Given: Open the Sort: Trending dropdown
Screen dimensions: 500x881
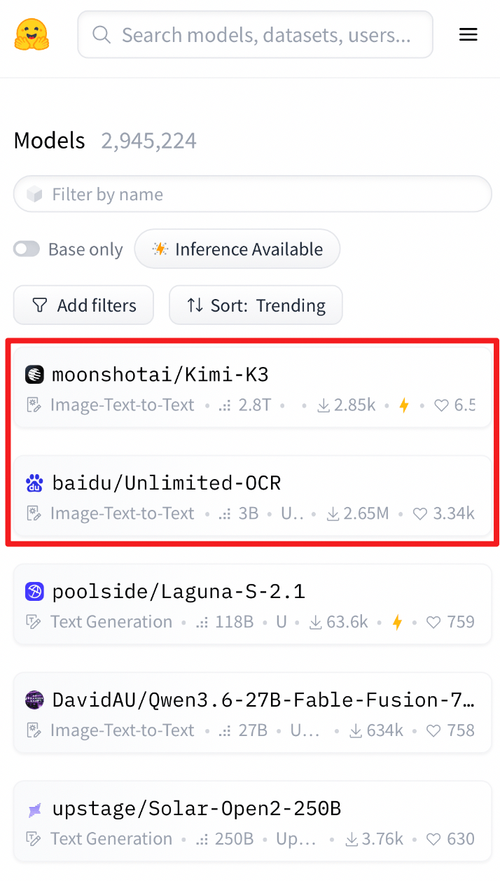Looking at the screenshot, I should tap(256, 305).
